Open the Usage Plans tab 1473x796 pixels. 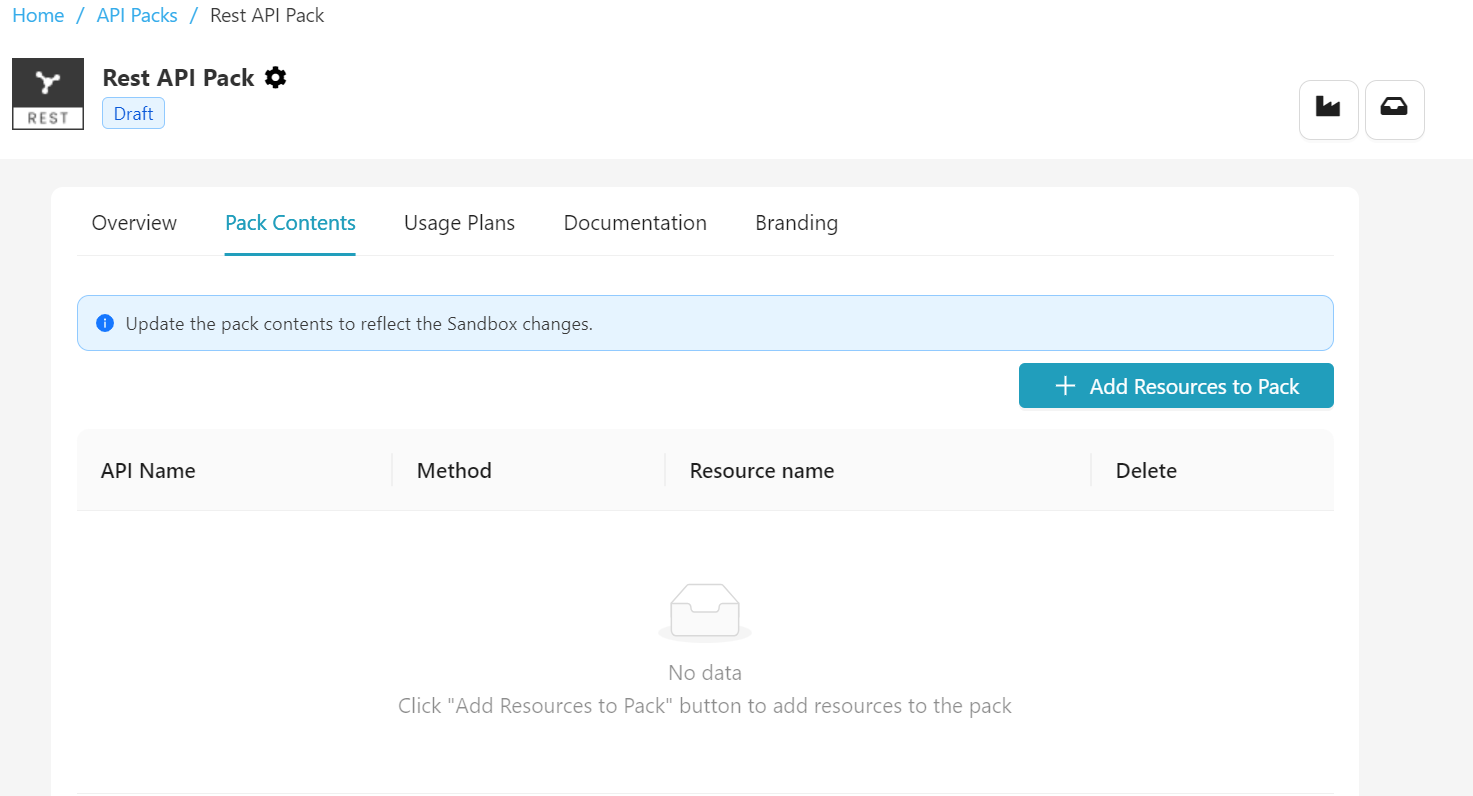(x=459, y=223)
